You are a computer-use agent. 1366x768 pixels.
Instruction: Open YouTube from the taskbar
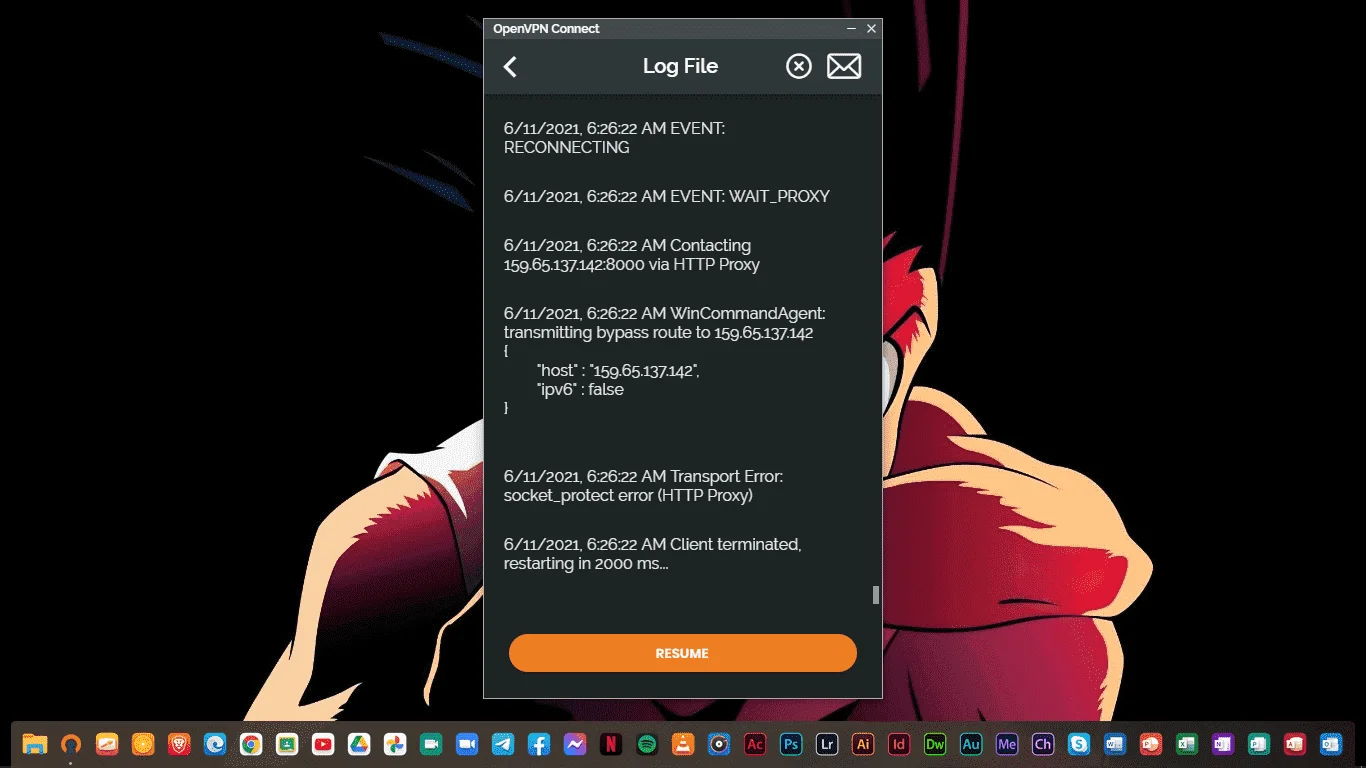pyautogui.click(x=323, y=744)
